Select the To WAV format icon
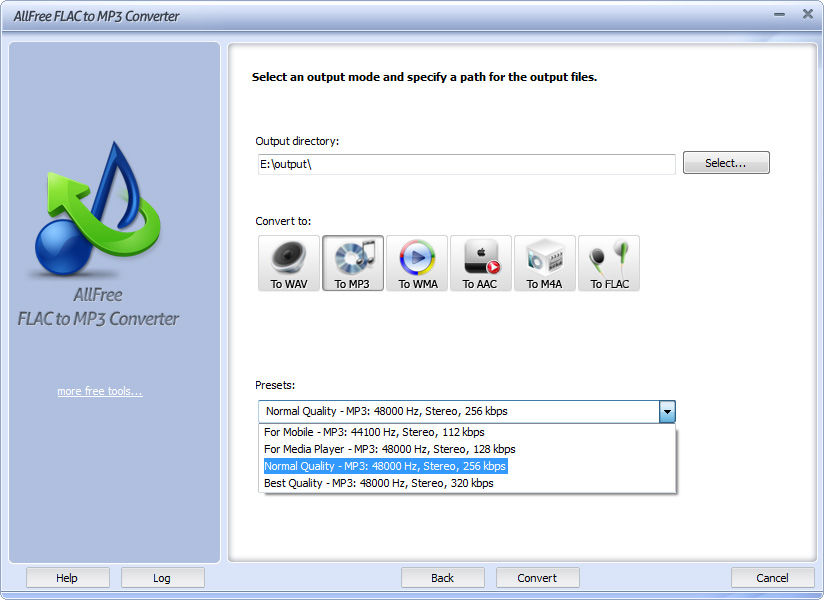The height and width of the screenshot is (600, 824). coord(289,263)
